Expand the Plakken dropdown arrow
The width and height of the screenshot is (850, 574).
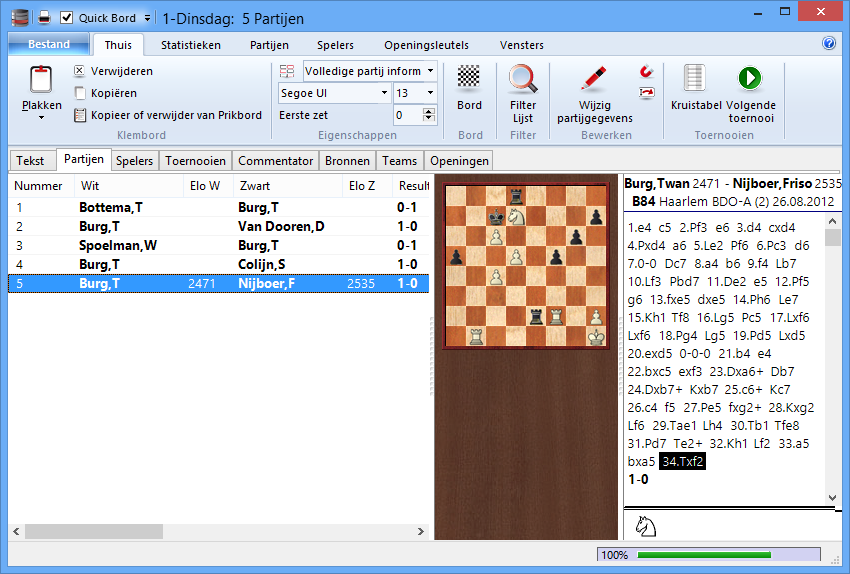41,118
